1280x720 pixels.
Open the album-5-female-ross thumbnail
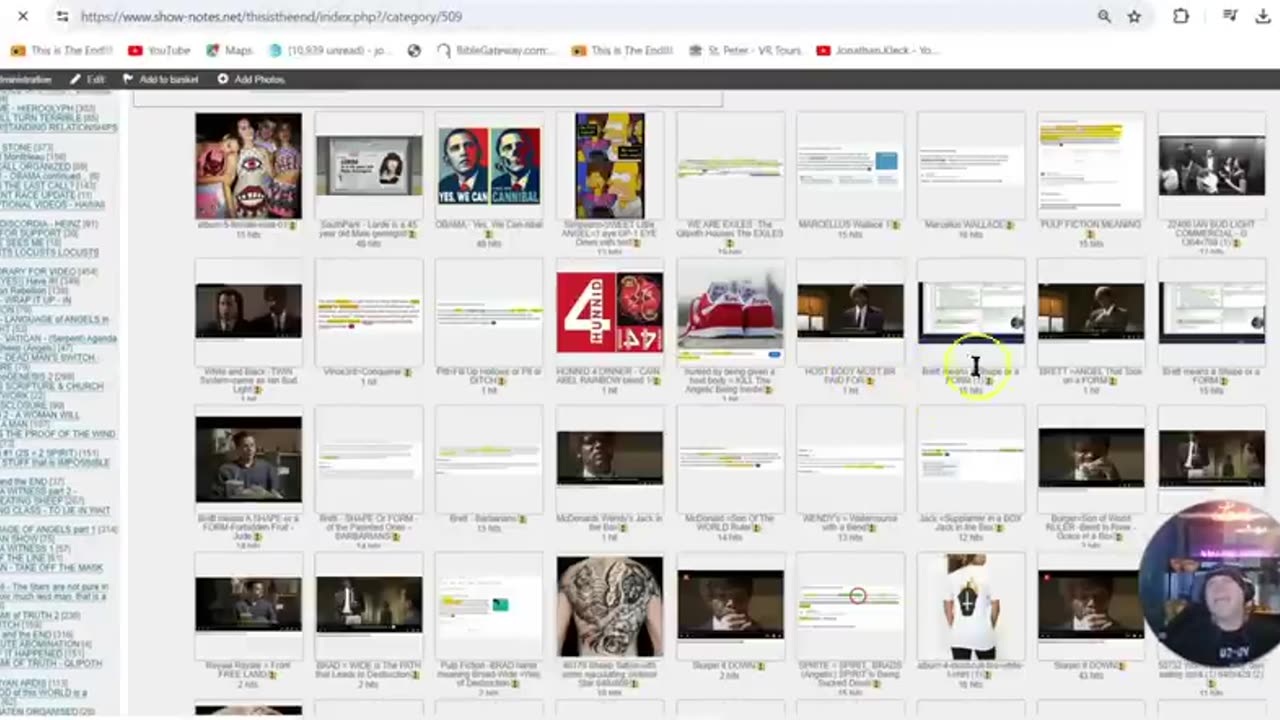tap(248, 166)
